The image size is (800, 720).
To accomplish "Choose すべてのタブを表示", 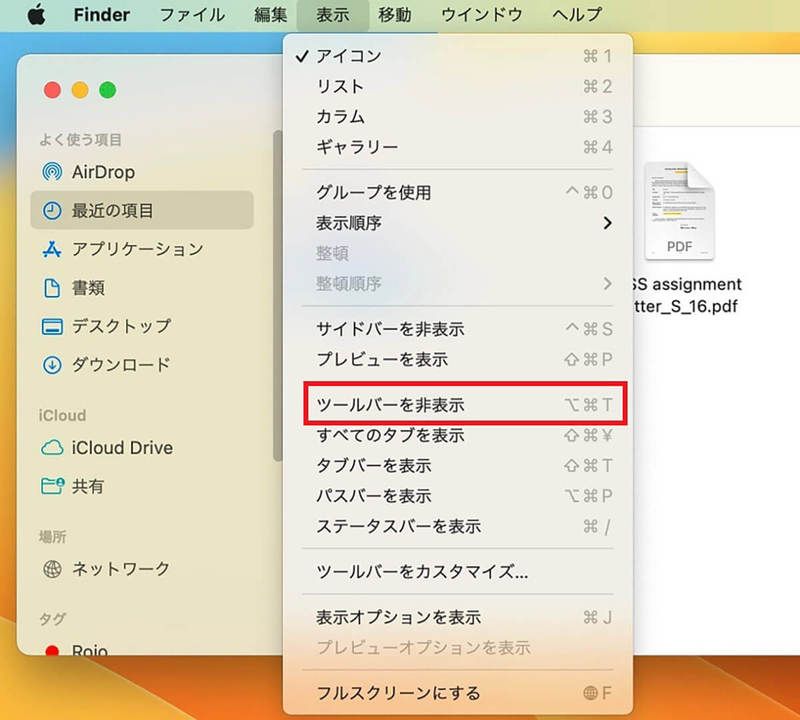I will point(458,435).
